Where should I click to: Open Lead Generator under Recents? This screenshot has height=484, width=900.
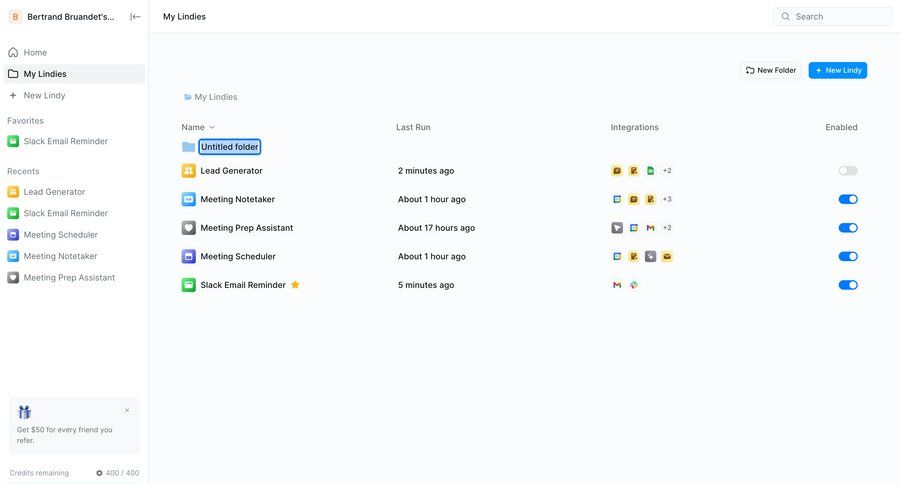tap(74, 192)
